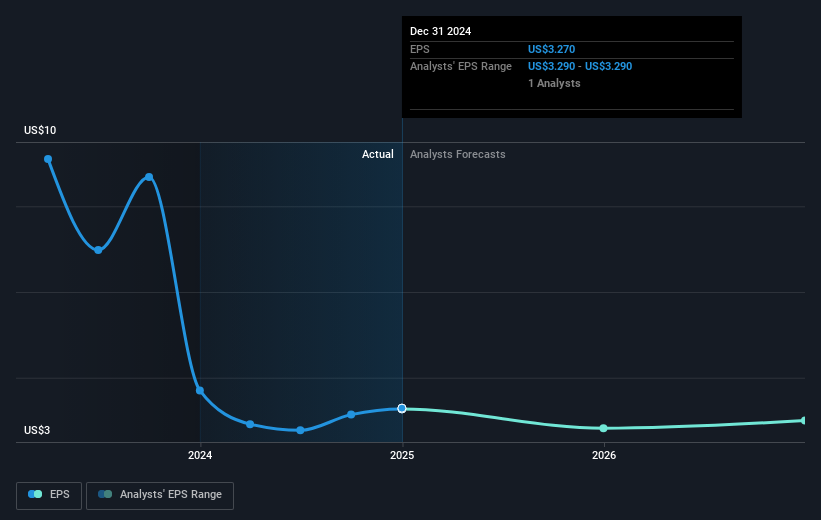Click the 2024 x-axis label
This screenshot has height=520, width=821.
point(200,456)
